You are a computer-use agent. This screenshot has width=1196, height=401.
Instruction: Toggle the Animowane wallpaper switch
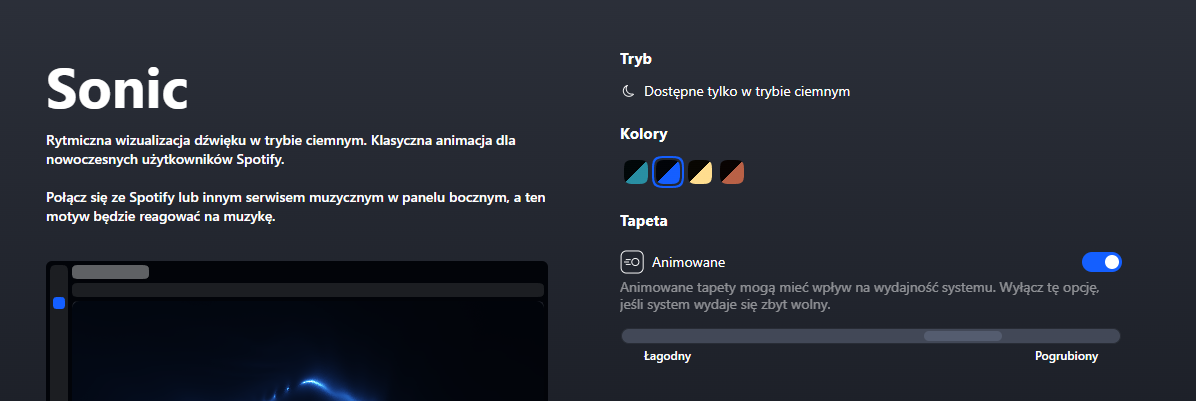1101,262
